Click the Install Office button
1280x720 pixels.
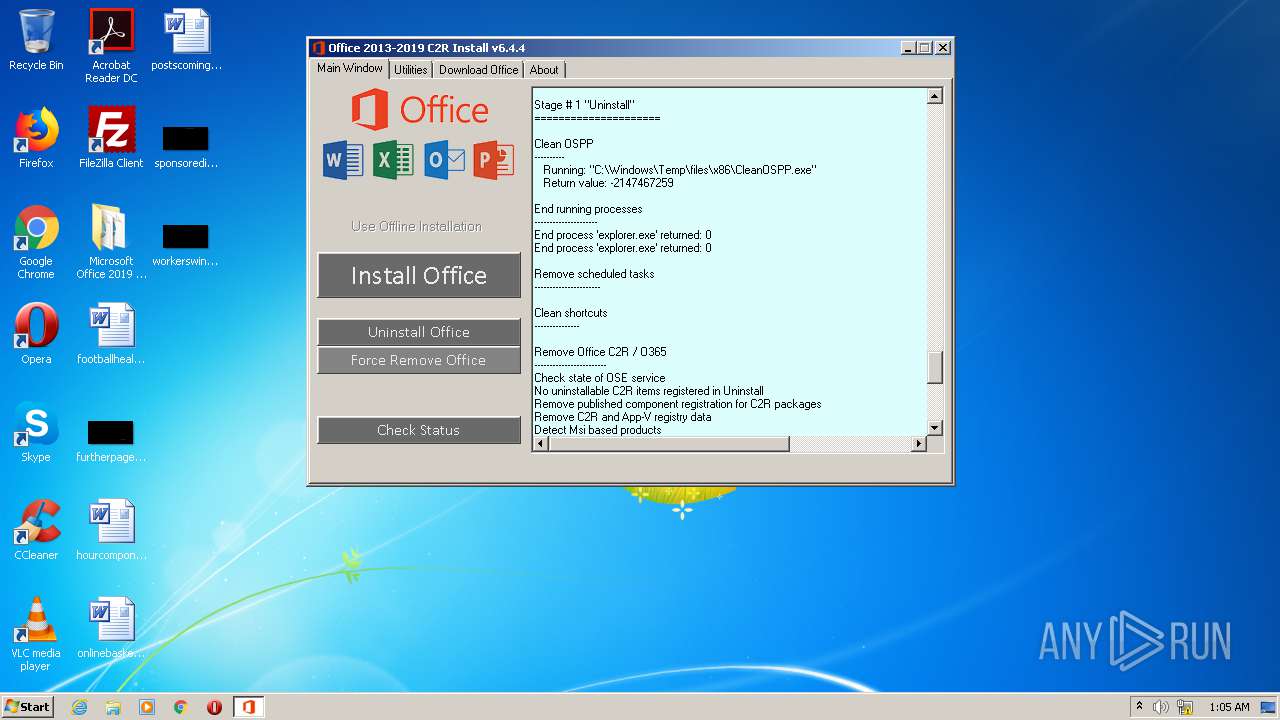(419, 275)
